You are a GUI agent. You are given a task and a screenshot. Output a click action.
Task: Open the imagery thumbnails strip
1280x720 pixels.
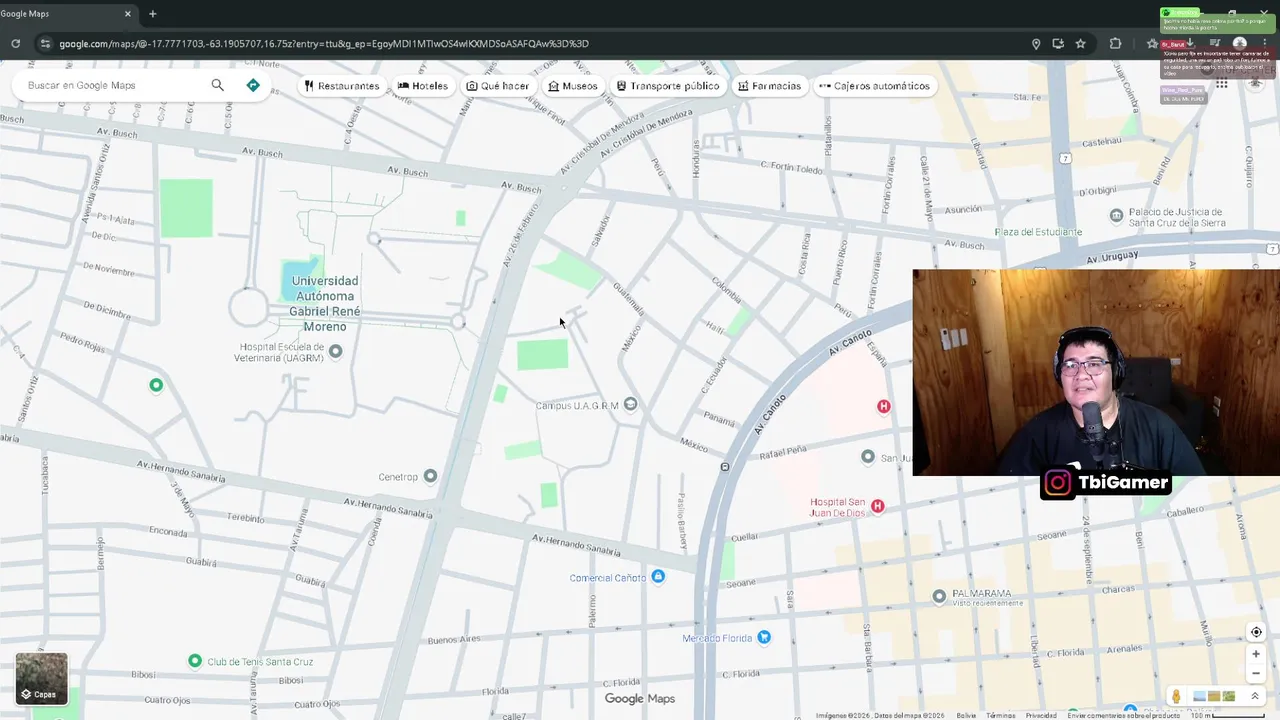point(1214,696)
